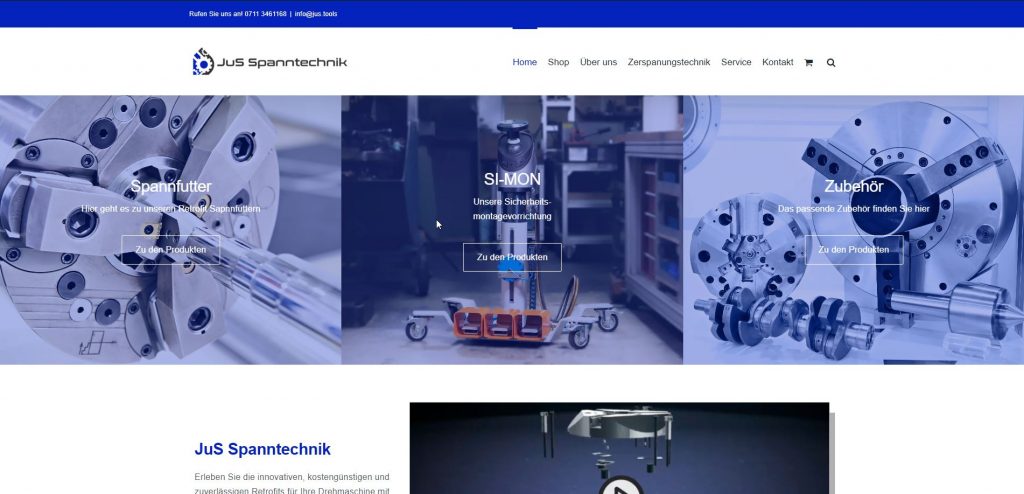Image resolution: width=1024 pixels, height=494 pixels.
Task: Click 'Unsere Sicherheits-montagevorrichtung' text
Action: point(512,208)
